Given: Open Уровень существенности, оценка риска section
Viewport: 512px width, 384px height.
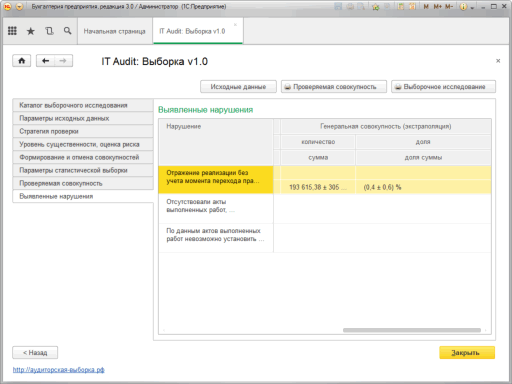Looking at the screenshot, I should click(83, 144).
